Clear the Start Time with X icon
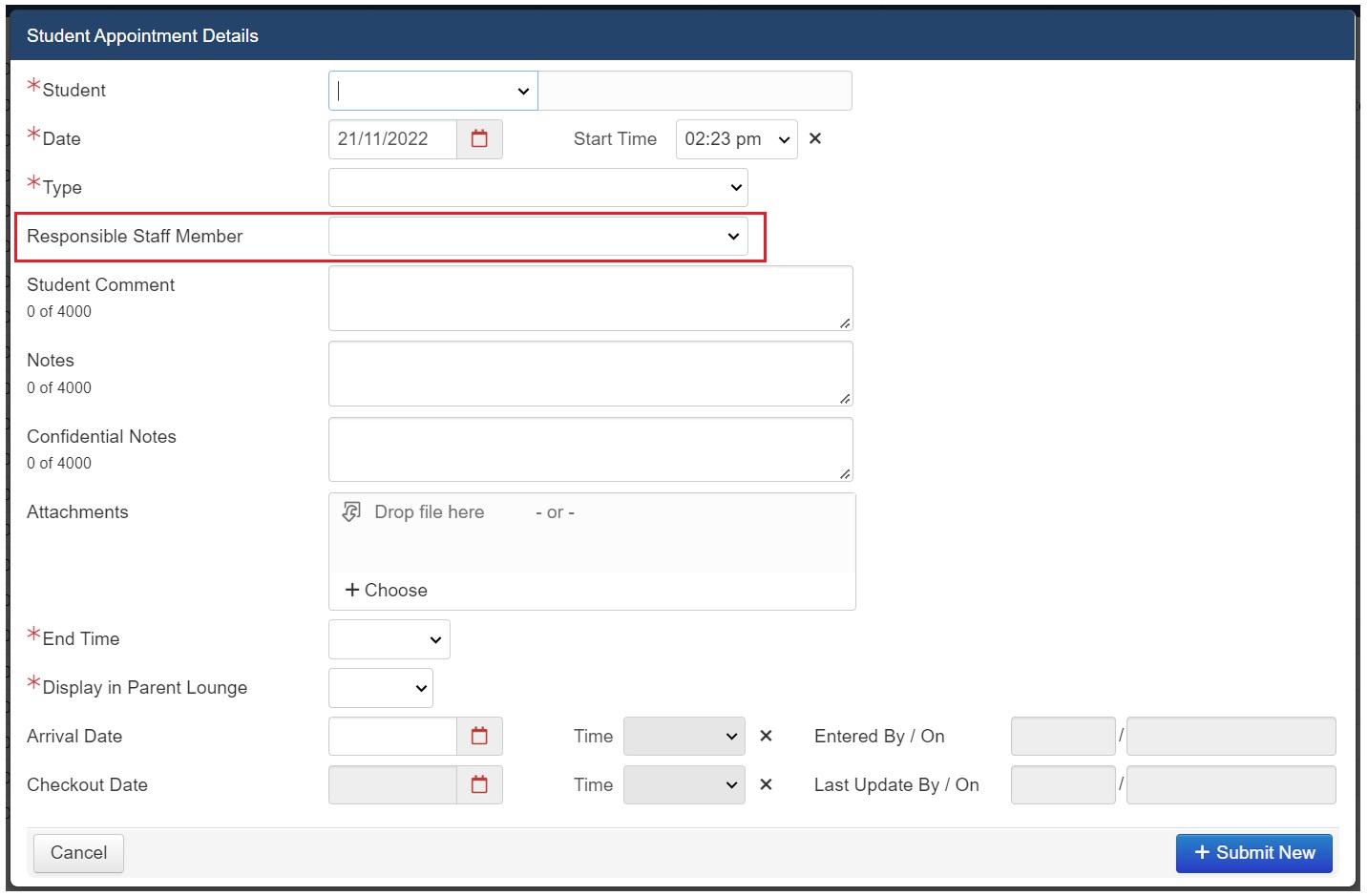The width and height of the screenshot is (1368, 896). click(815, 139)
